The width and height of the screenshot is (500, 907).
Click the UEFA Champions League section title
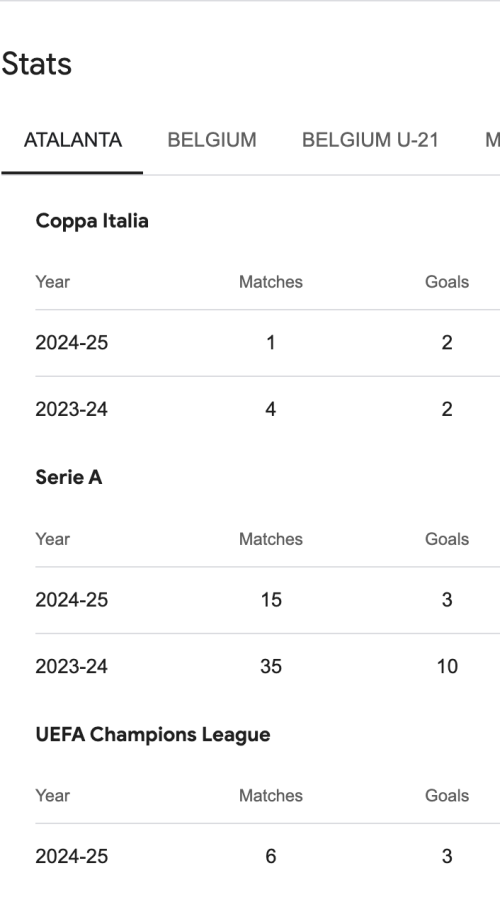pos(153,735)
